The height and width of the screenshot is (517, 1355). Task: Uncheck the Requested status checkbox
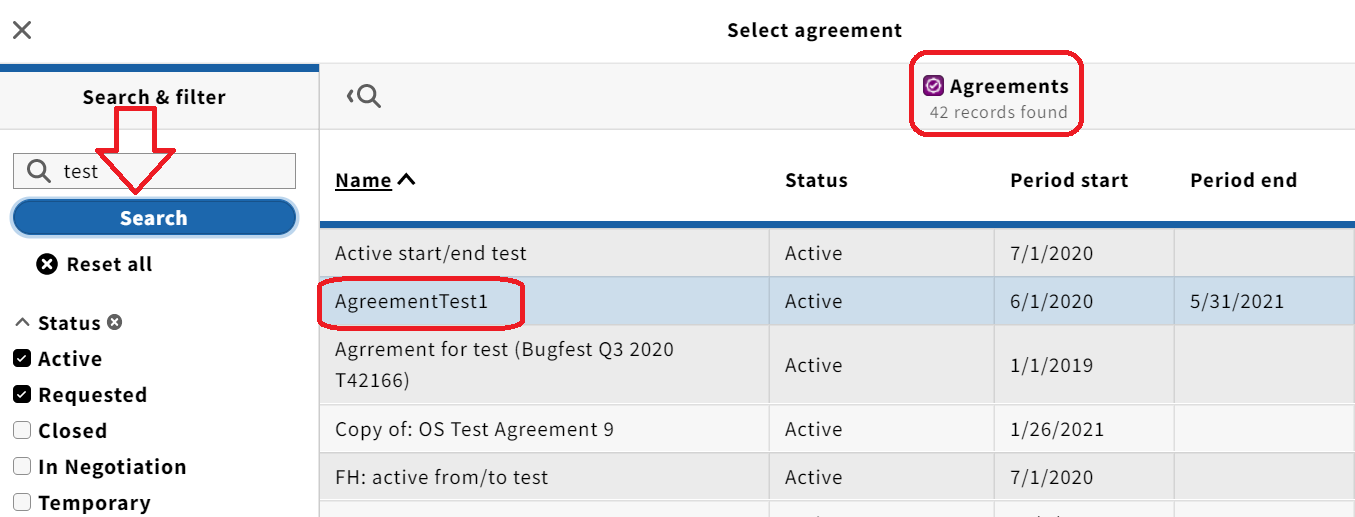point(22,394)
